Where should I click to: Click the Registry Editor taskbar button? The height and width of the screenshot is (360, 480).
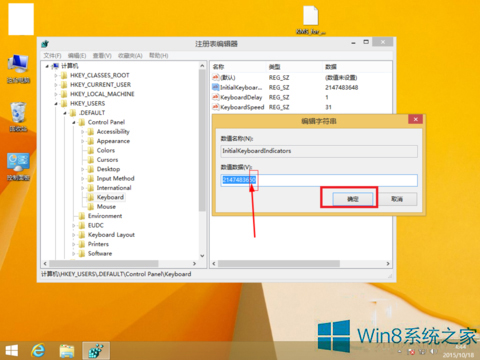(96, 351)
